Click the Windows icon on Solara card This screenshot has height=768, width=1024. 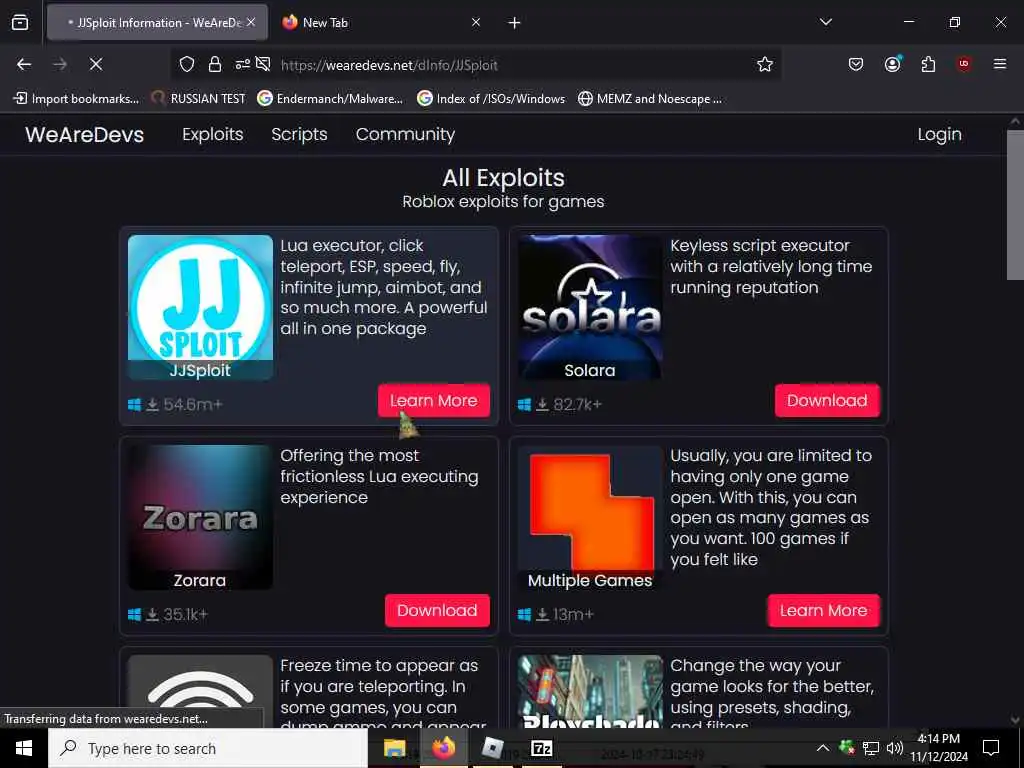tap(524, 405)
